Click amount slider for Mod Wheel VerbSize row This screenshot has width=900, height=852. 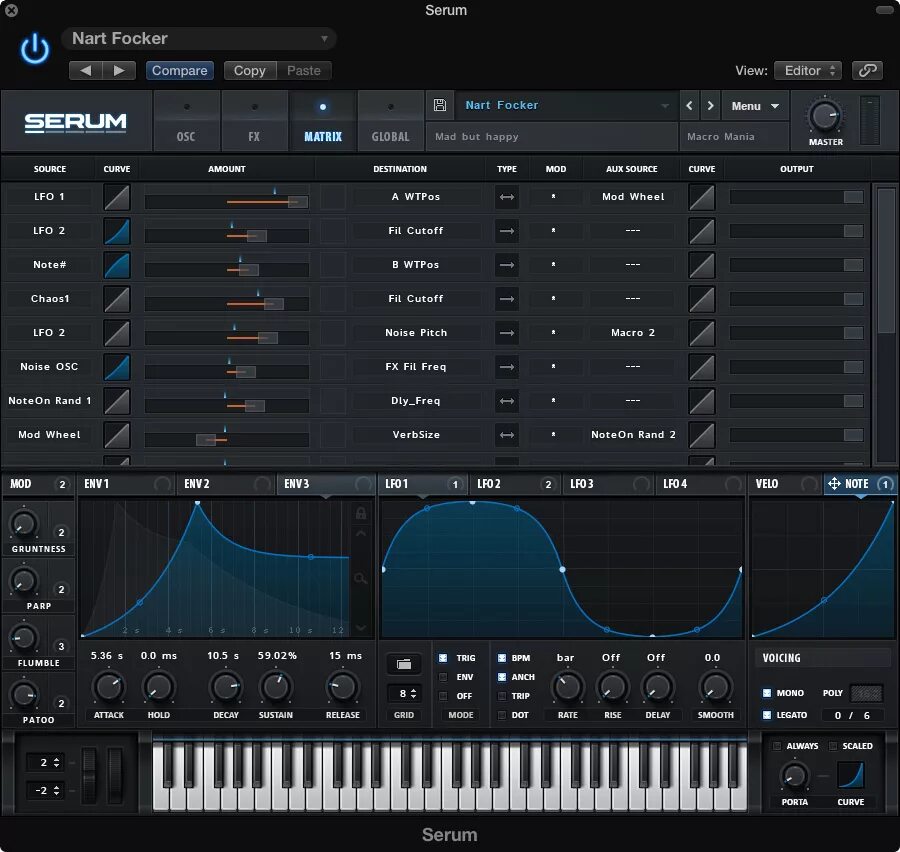point(227,440)
